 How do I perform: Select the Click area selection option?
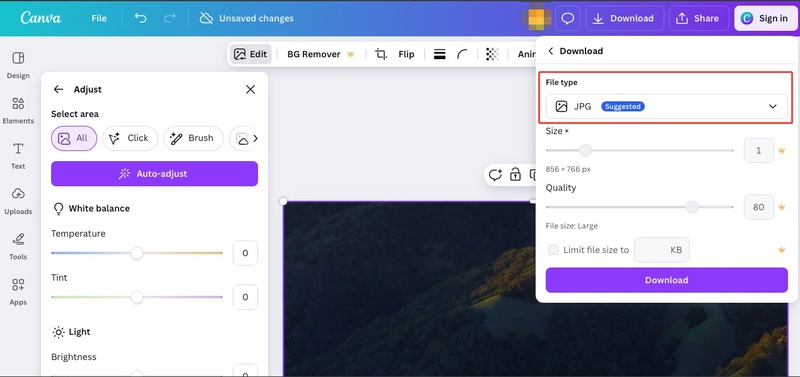coord(130,138)
